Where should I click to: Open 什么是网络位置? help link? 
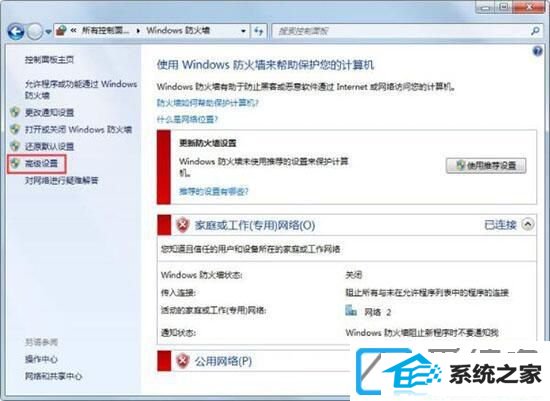click(187, 119)
